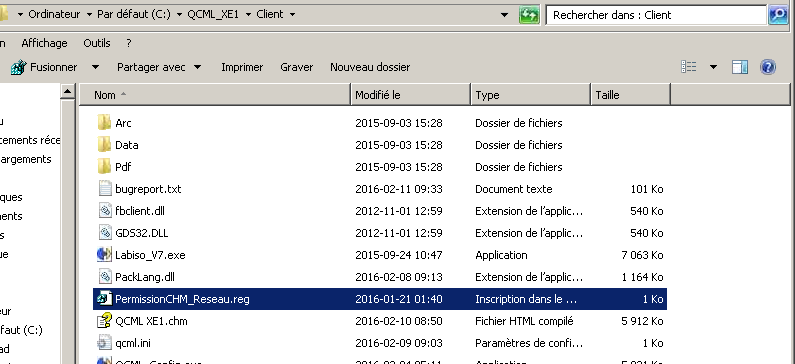Click Imprimer in the toolbar
This screenshot has width=795, height=364.
[242, 67]
